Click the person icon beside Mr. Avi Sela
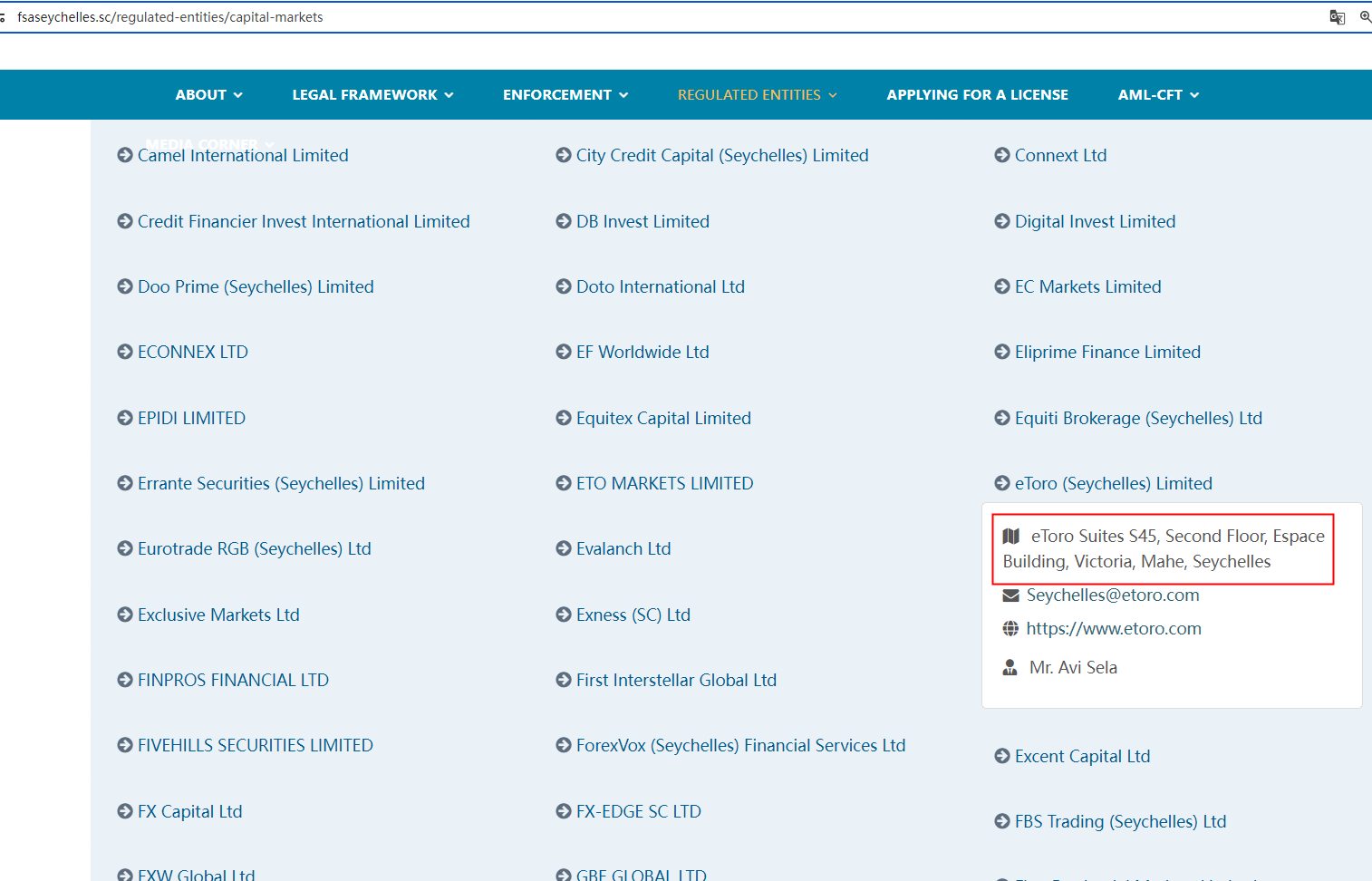Screen dimensions: 1372x881 [x=1010, y=668]
